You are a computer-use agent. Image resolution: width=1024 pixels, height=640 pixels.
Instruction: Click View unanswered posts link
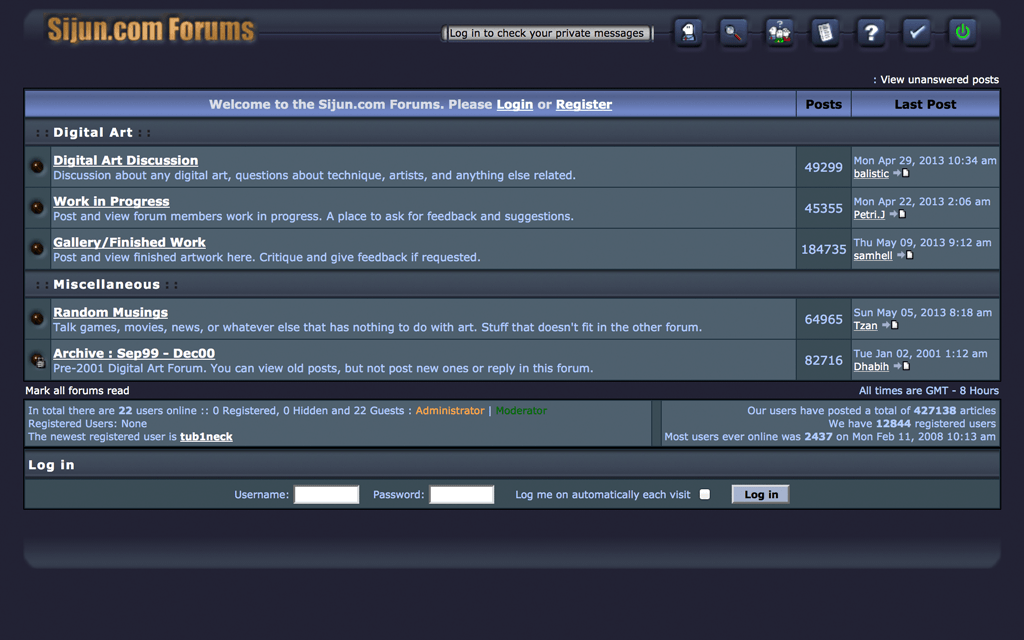[x=939, y=80]
